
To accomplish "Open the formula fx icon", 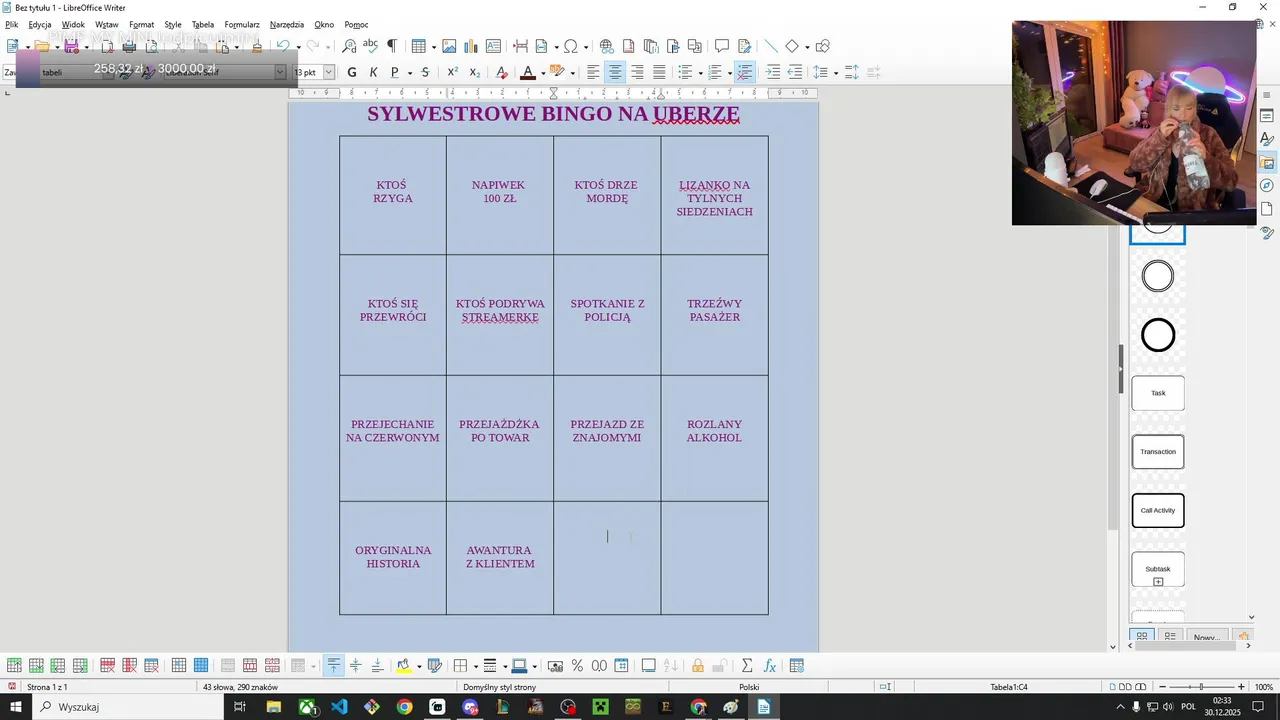I will tap(770, 665).
